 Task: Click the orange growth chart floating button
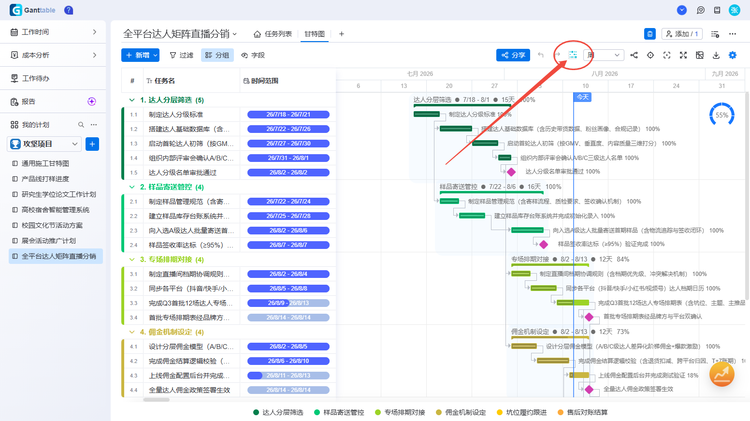point(722,374)
